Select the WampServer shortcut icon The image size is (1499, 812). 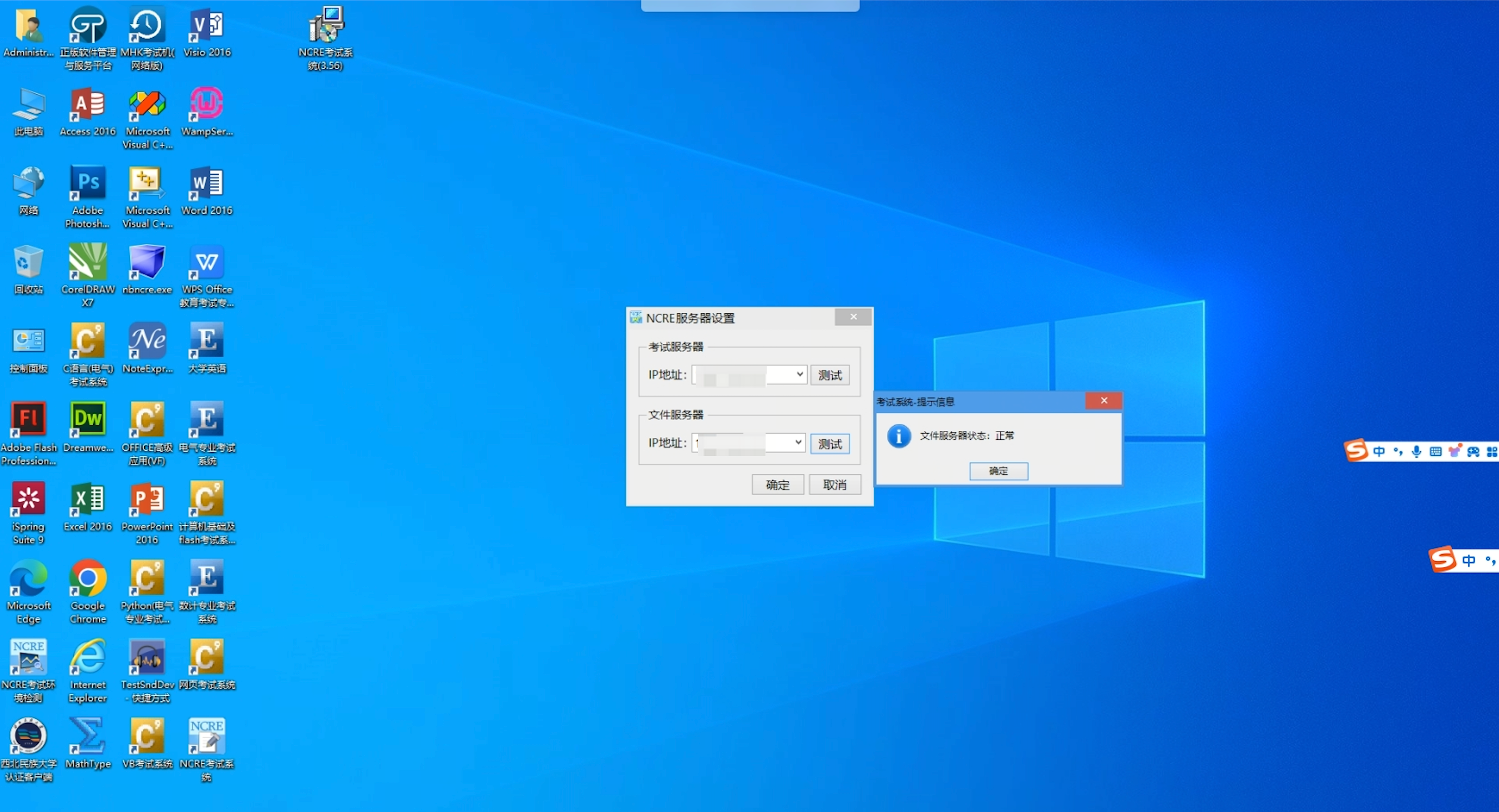(207, 111)
